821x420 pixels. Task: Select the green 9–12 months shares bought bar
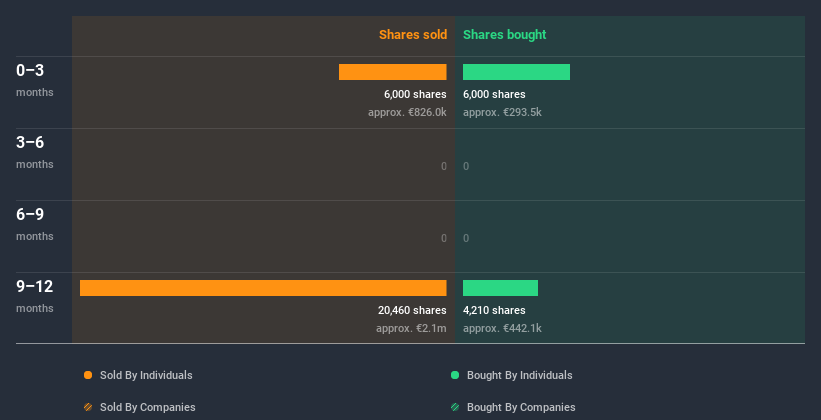coord(500,288)
